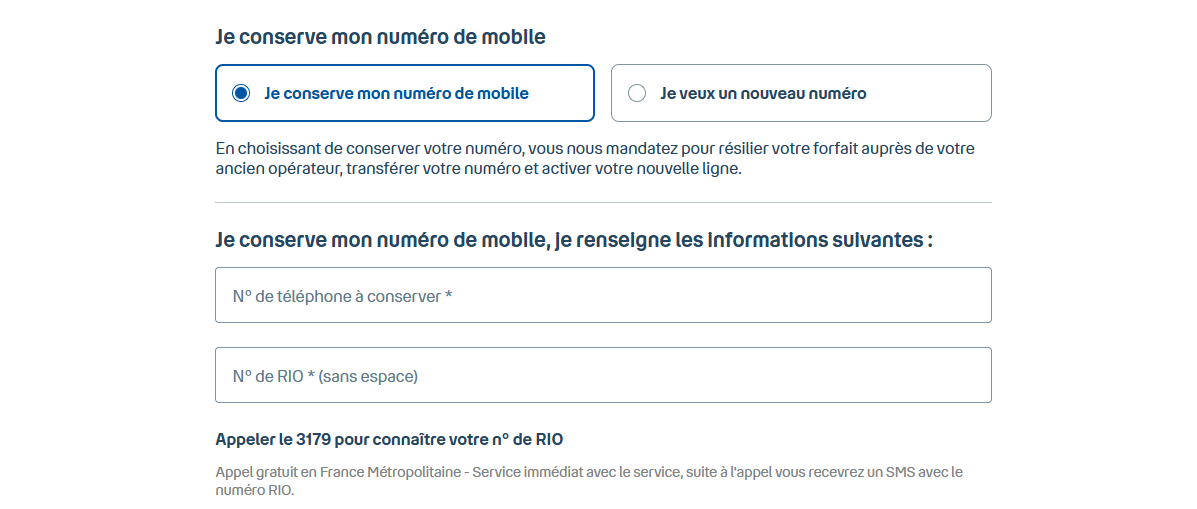Click "Appeler le 3179 pour connaître votre n° de RIO"
The image size is (1197, 509).
click(x=396, y=439)
